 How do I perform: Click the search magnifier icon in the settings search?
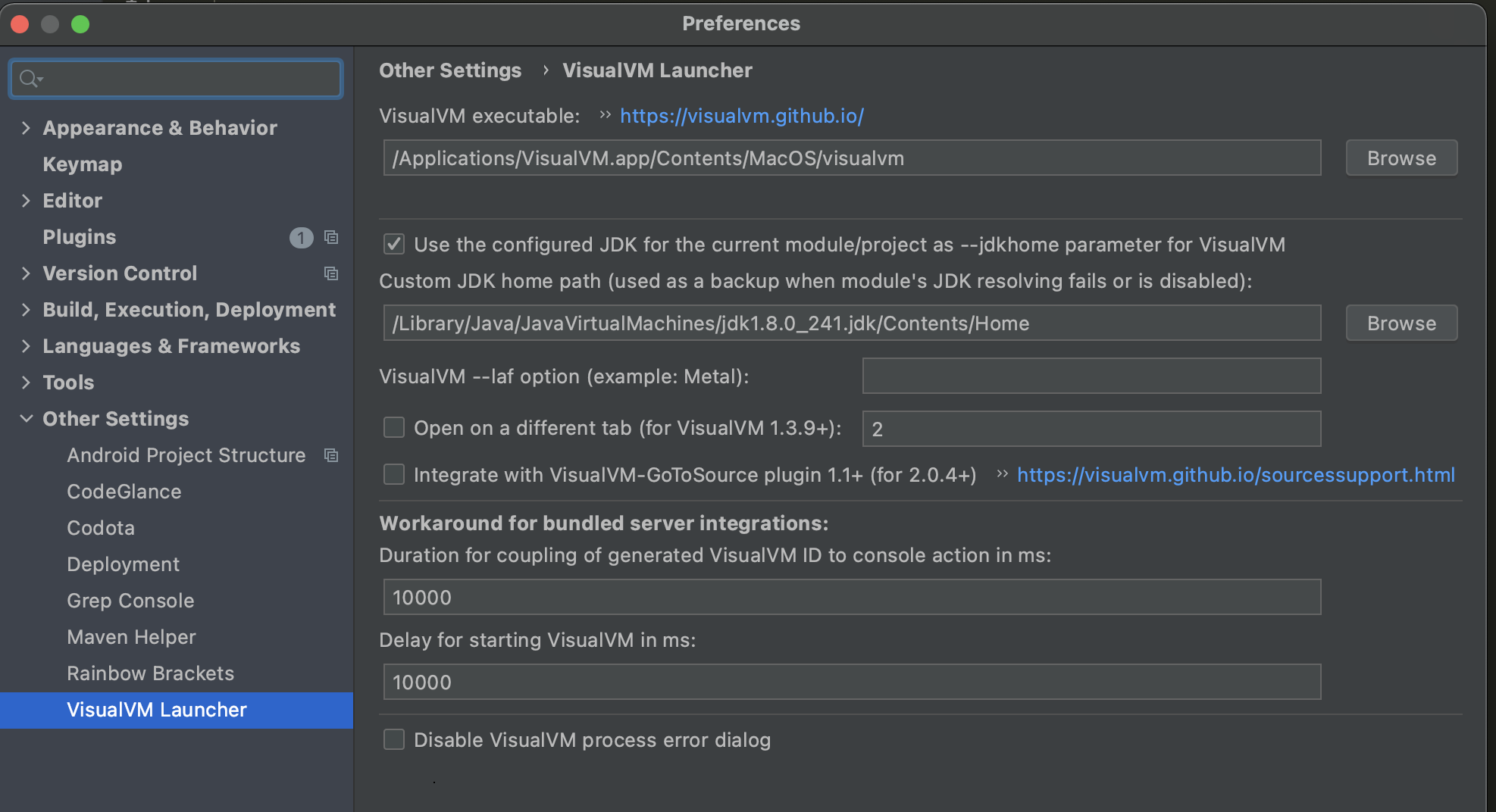coord(30,79)
